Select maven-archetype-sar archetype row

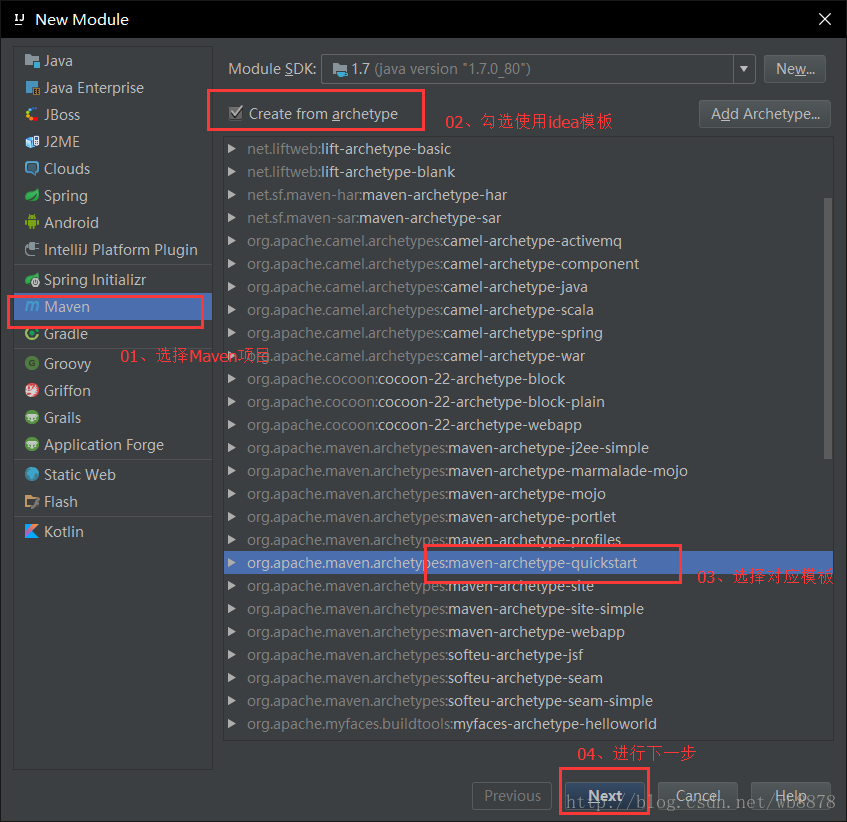click(x=528, y=218)
